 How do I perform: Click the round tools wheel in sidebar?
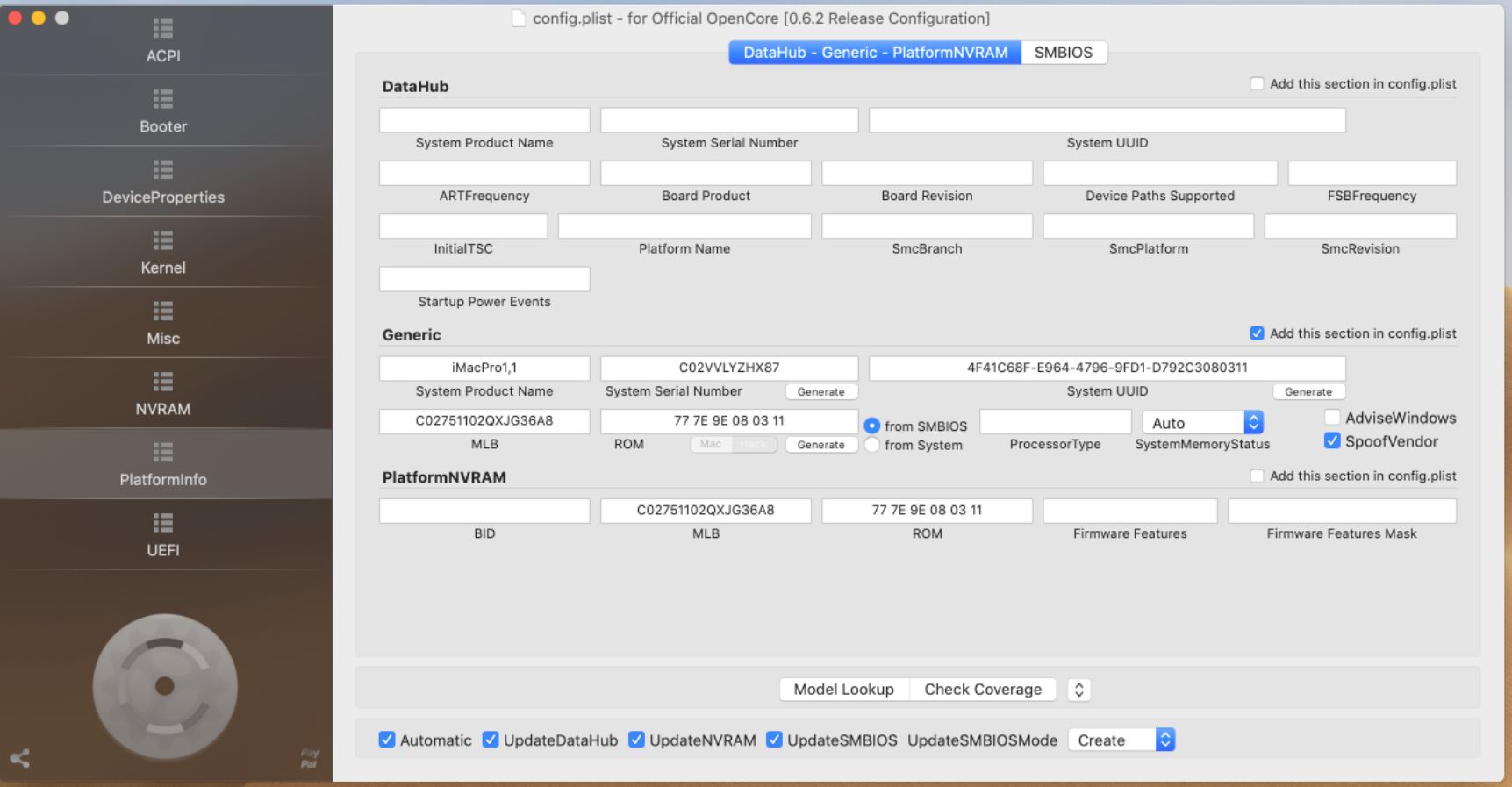tap(165, 686)
